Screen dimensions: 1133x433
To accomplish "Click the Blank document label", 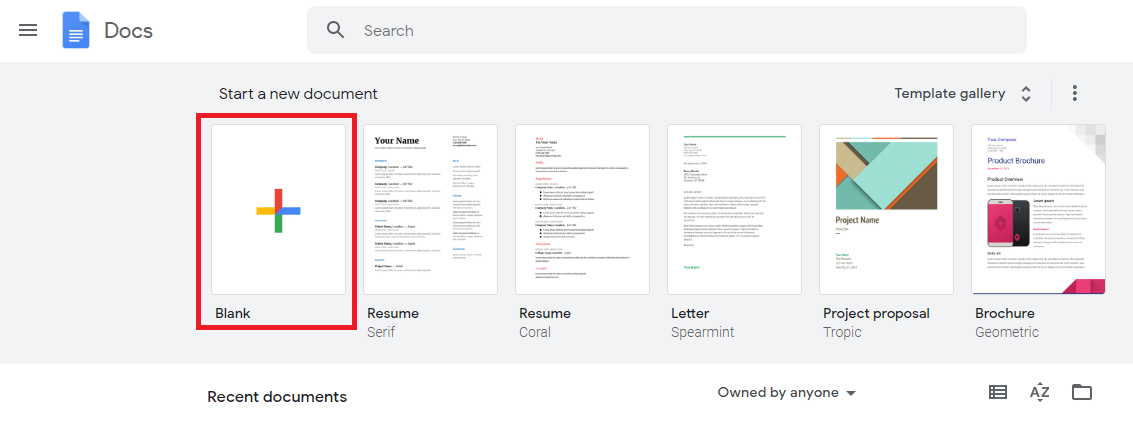I will pos(232,313).
